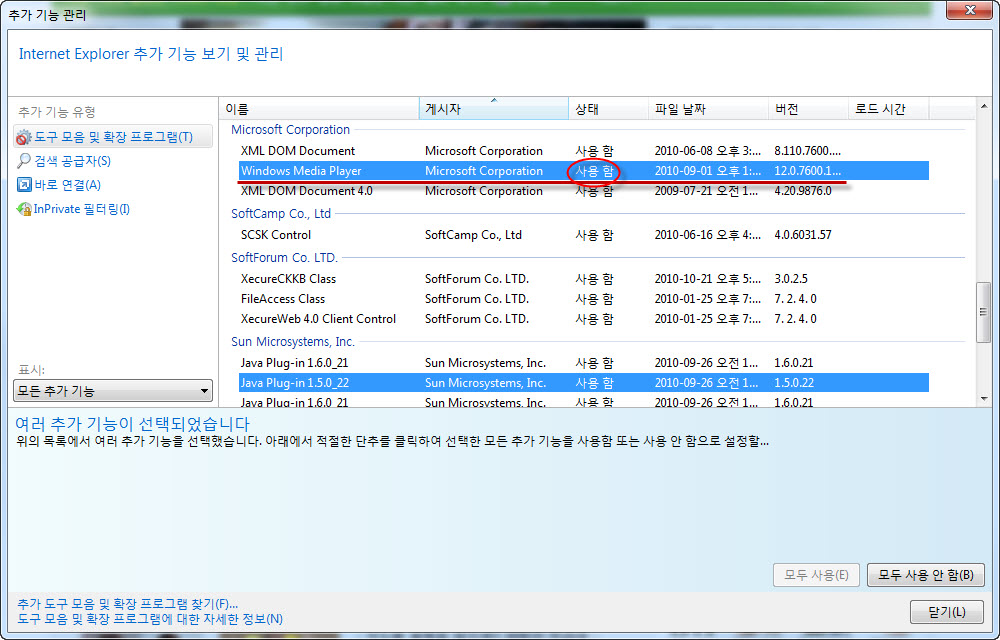Image resolution: width=1000 pixels, height=640 pixels.
Task: Sort by 파일 날짜 column header
Action: [708, 109]
